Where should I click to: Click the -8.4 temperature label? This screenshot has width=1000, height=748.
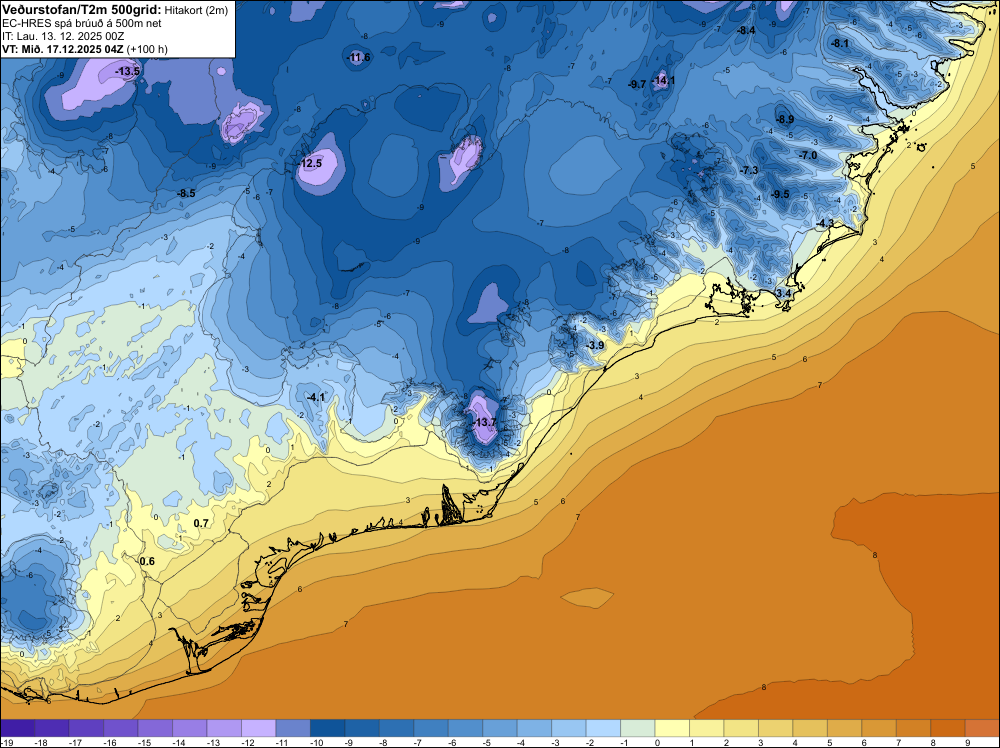746,30
